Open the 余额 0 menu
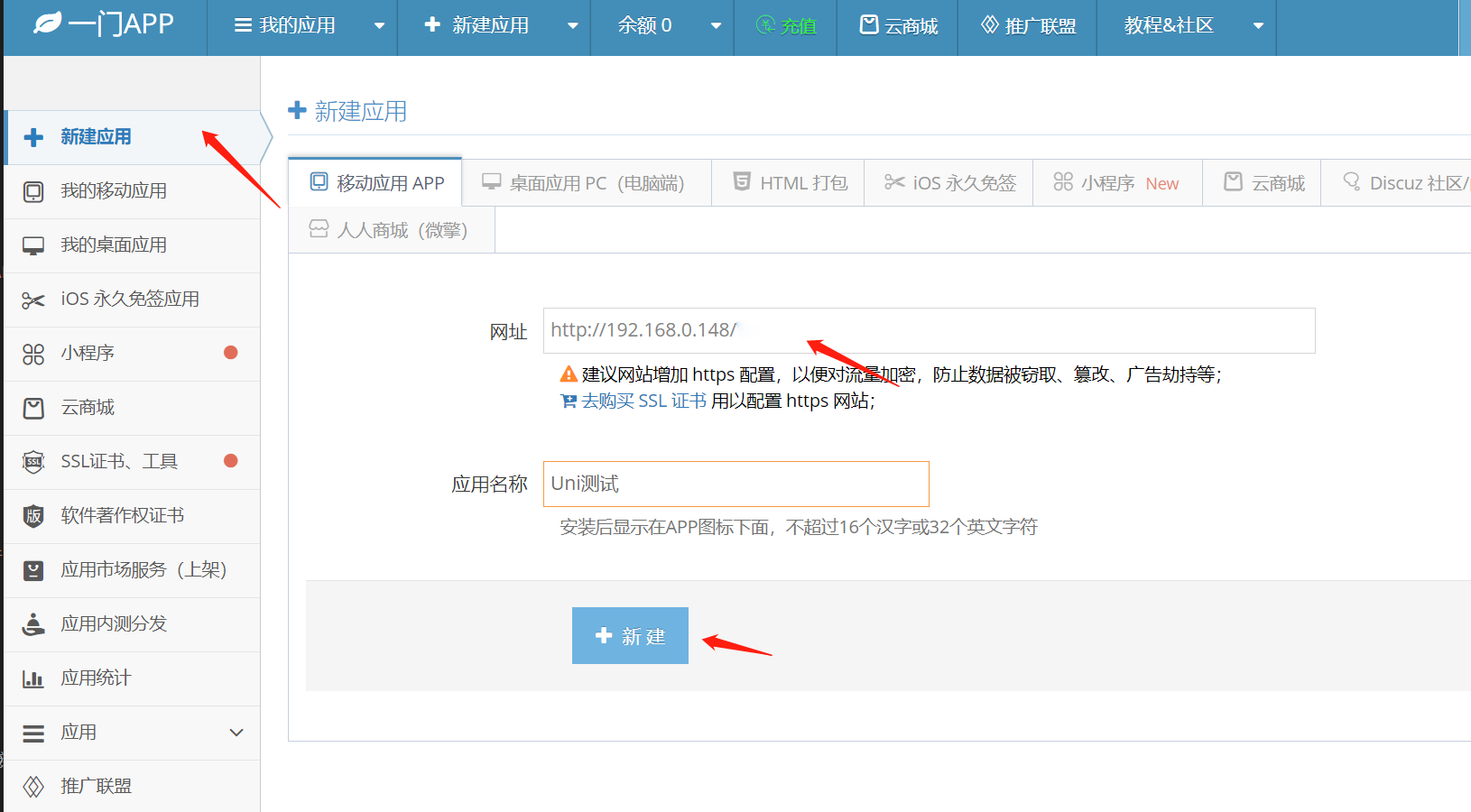 [644, 25]
